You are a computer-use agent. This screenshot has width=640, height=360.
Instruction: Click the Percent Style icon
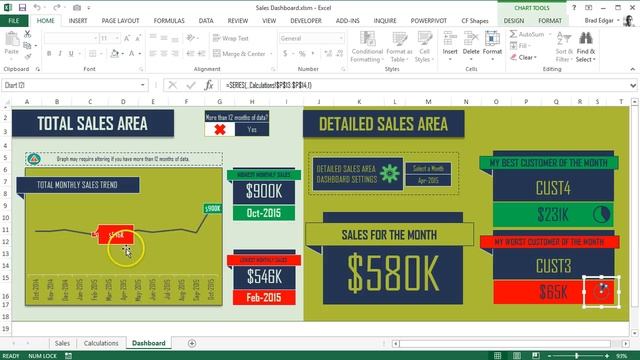tap(302, 53)
